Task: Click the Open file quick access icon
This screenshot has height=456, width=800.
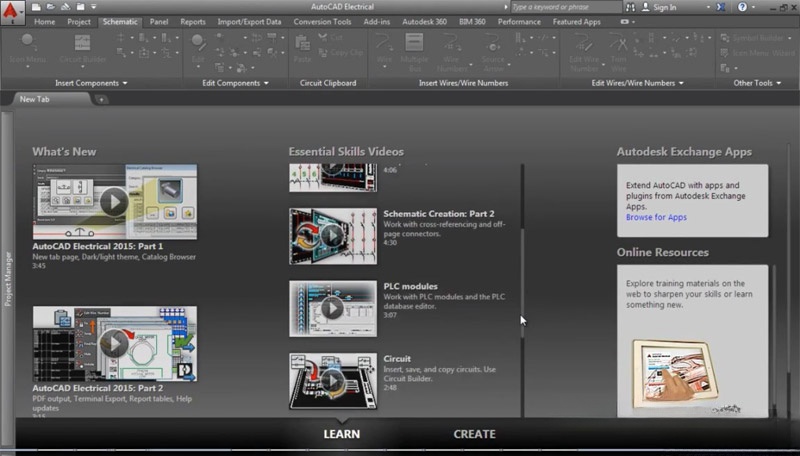Action: coord(51,7)
